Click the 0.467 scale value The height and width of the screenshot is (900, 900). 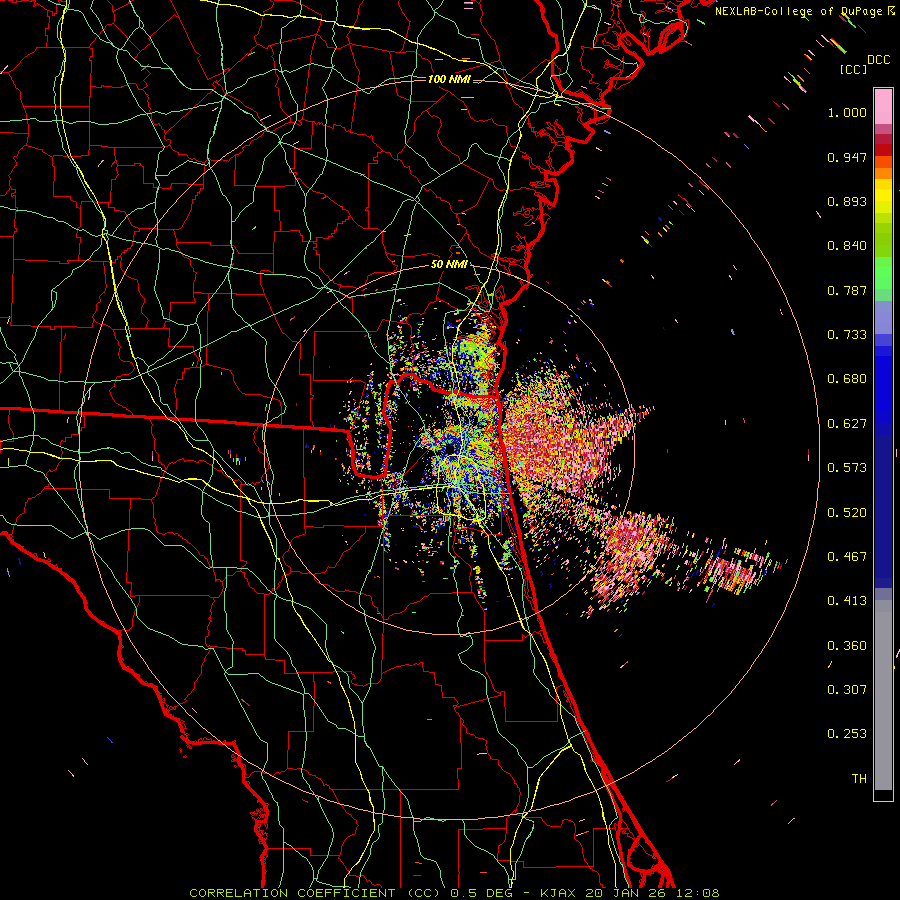847,557
